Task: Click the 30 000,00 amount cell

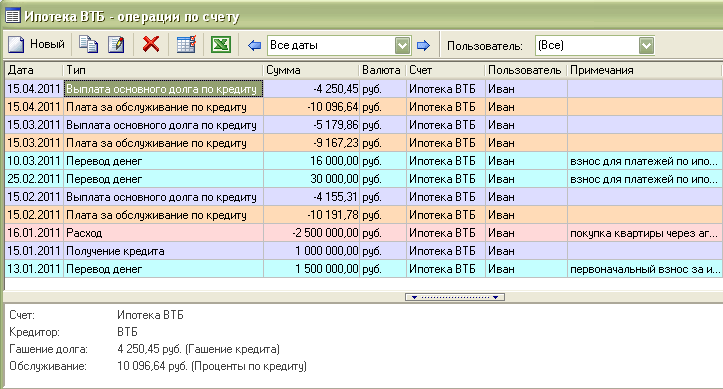Action: (312, 179)
